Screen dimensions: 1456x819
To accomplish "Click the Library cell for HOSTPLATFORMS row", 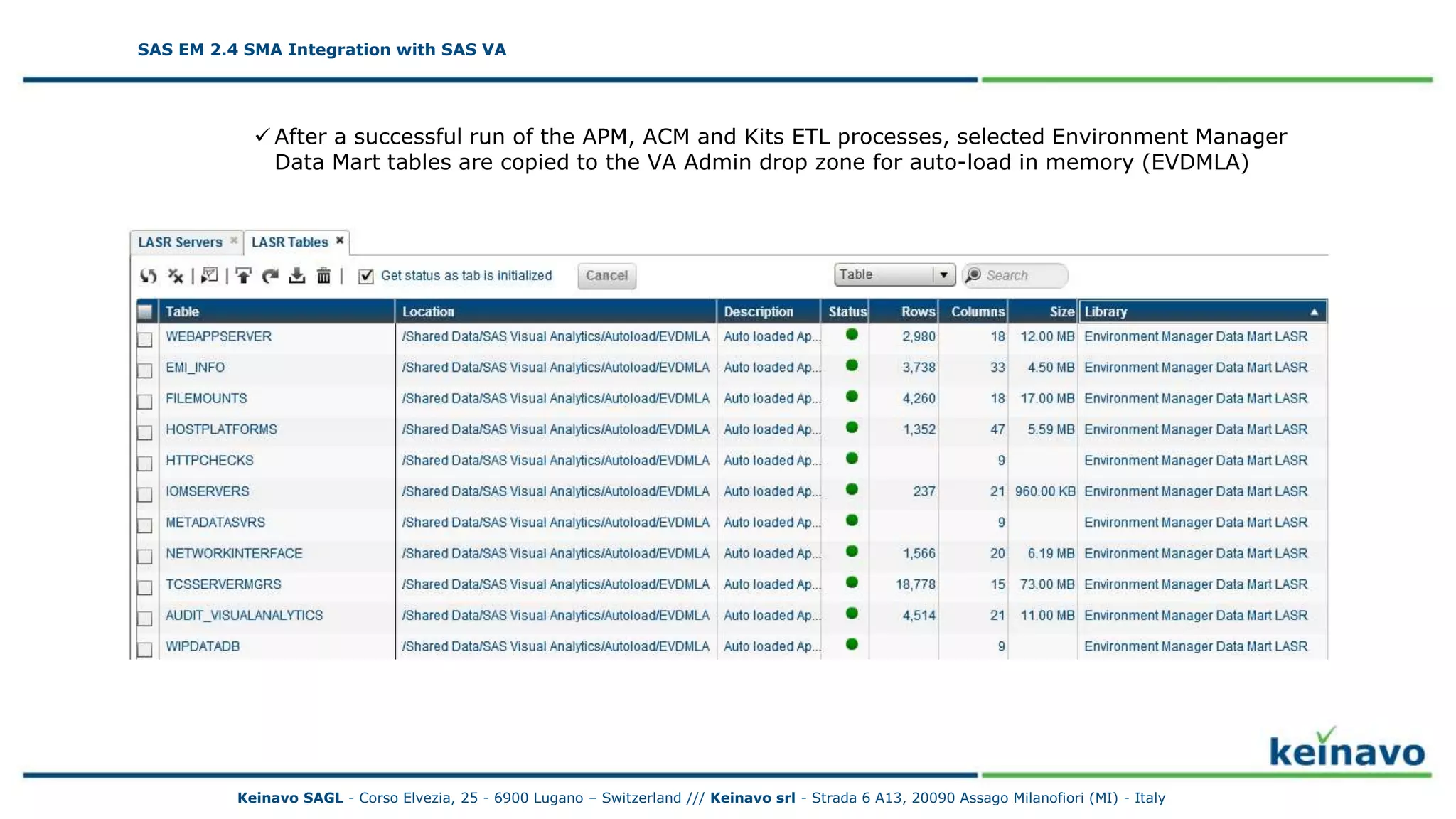I will [x=1196, y=429].
